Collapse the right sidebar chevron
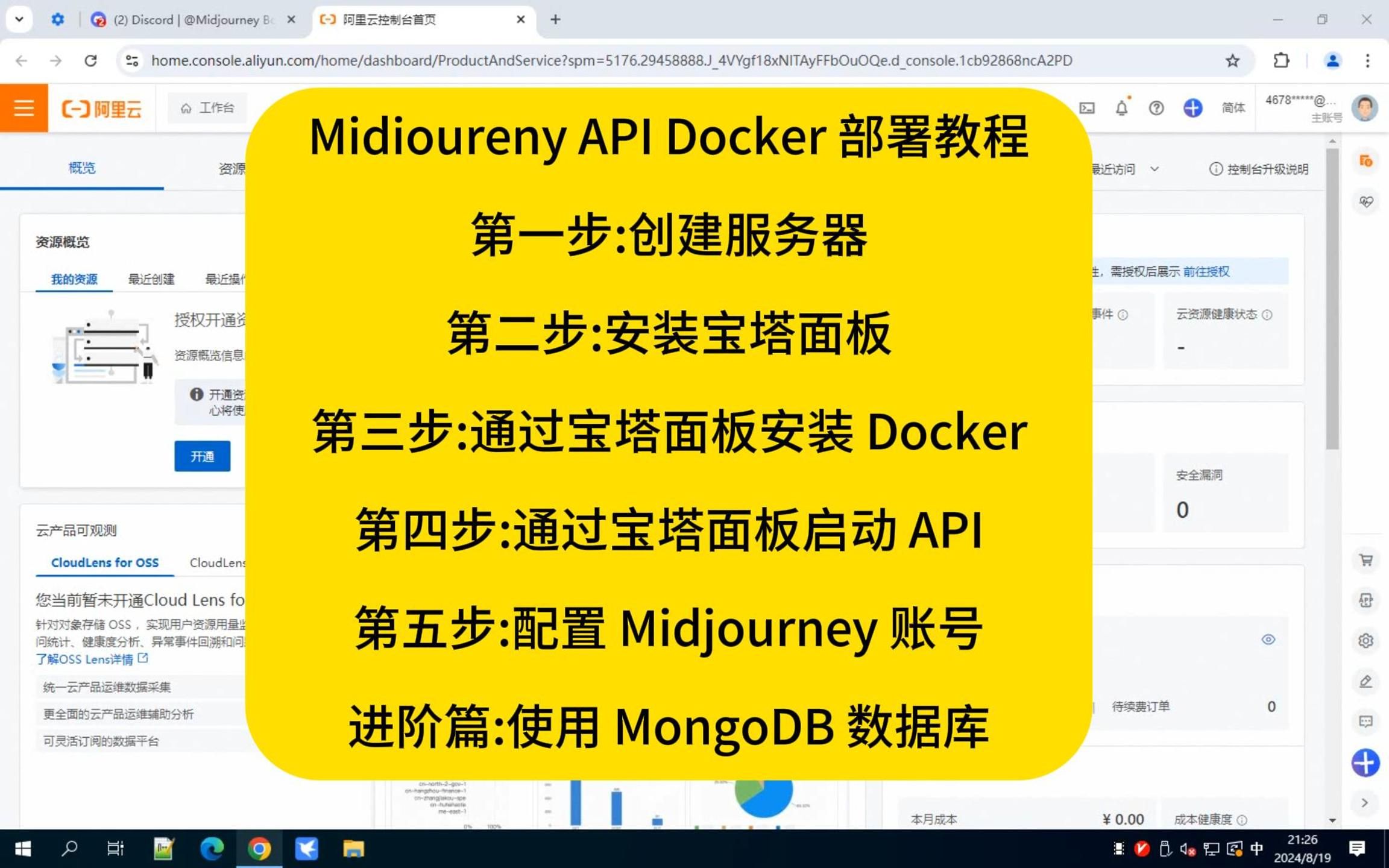1389x868 pixels. (1365, 803)
